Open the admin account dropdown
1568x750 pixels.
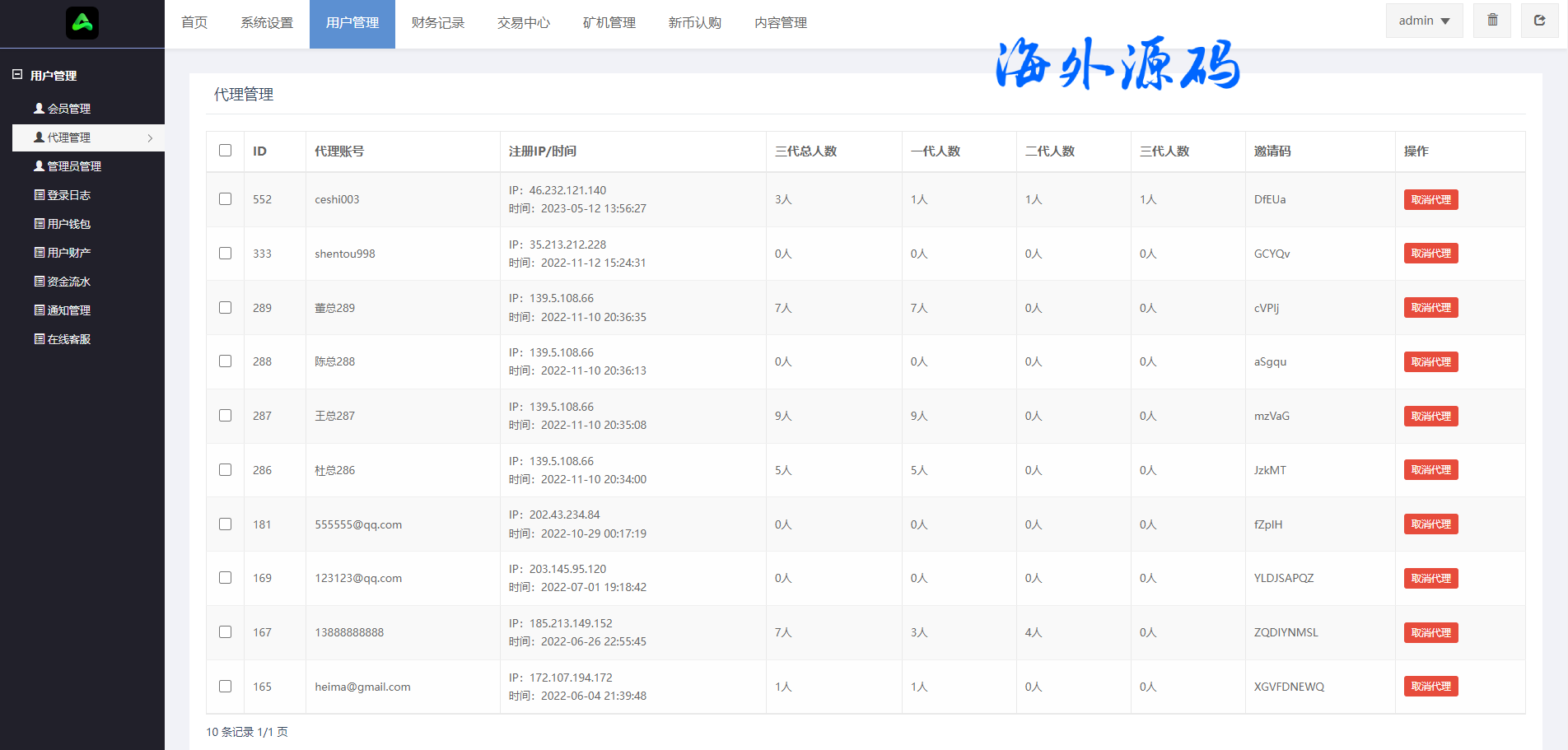pos(1424,21)
